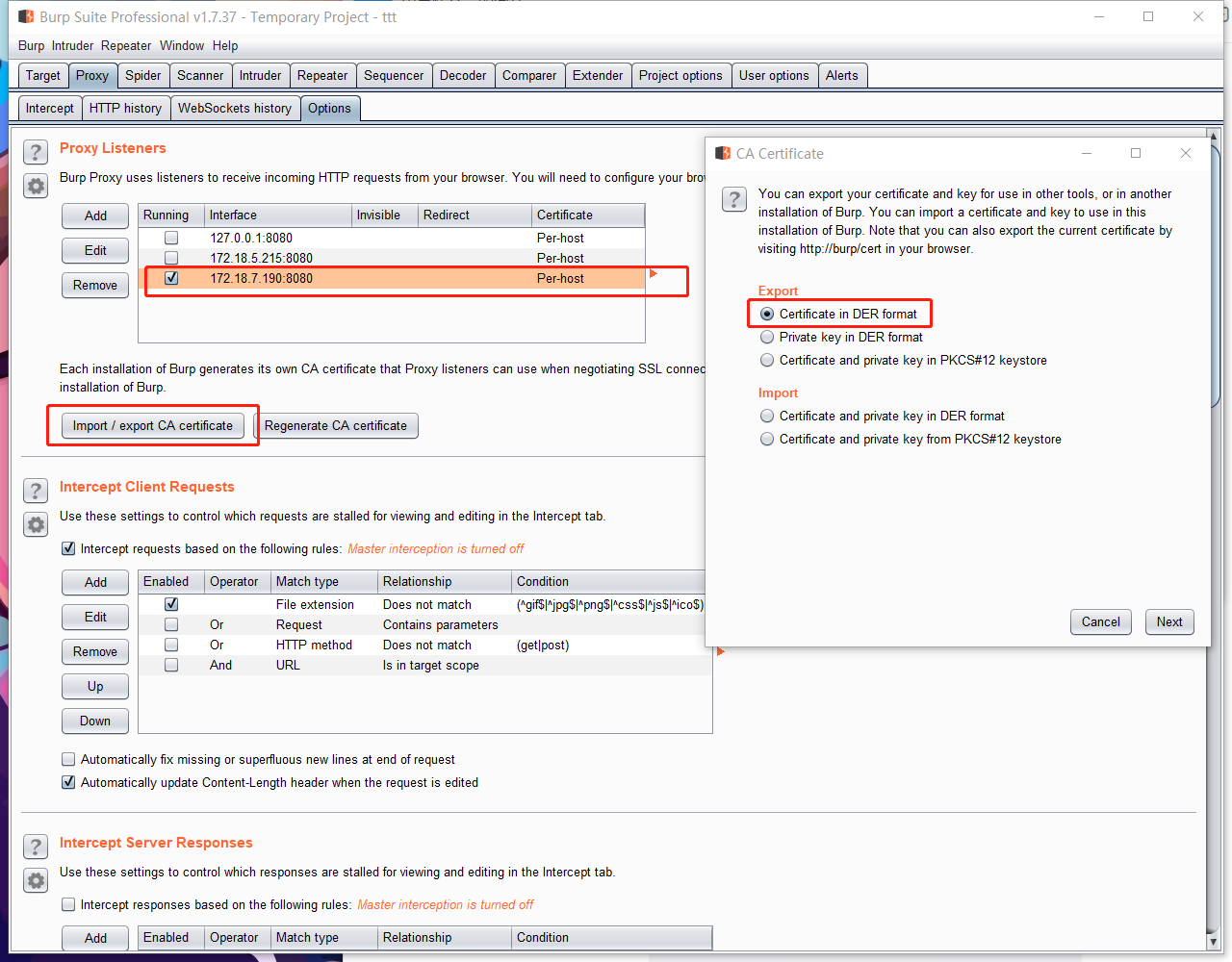Viewport: 1232px width, 962px height.
Task: Toggle Running checkbox for 172.18.7.190:8080 listener
Action: [x=171, y=278]
